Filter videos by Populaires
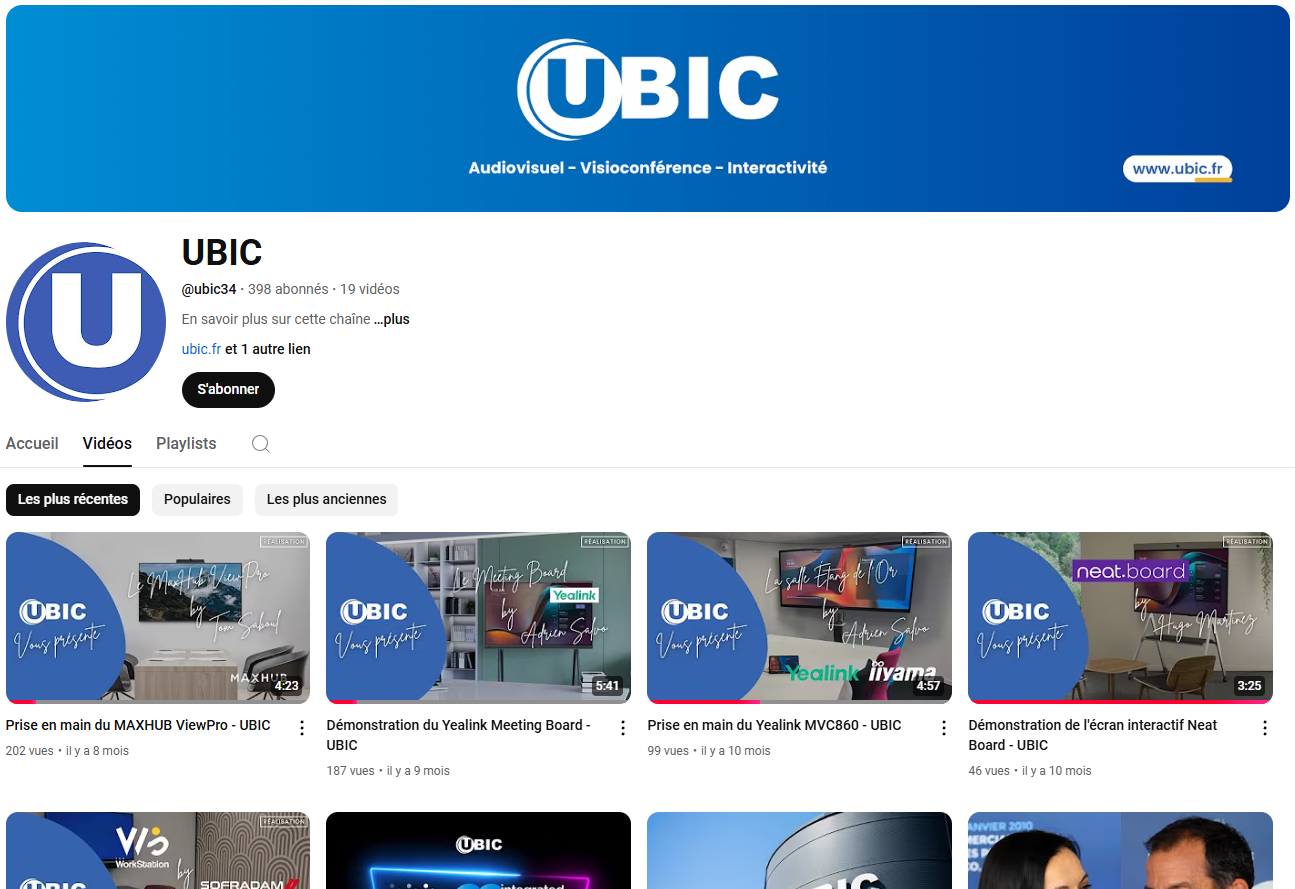The width and height of the screenshot is (1295, 889). point(197,499)
